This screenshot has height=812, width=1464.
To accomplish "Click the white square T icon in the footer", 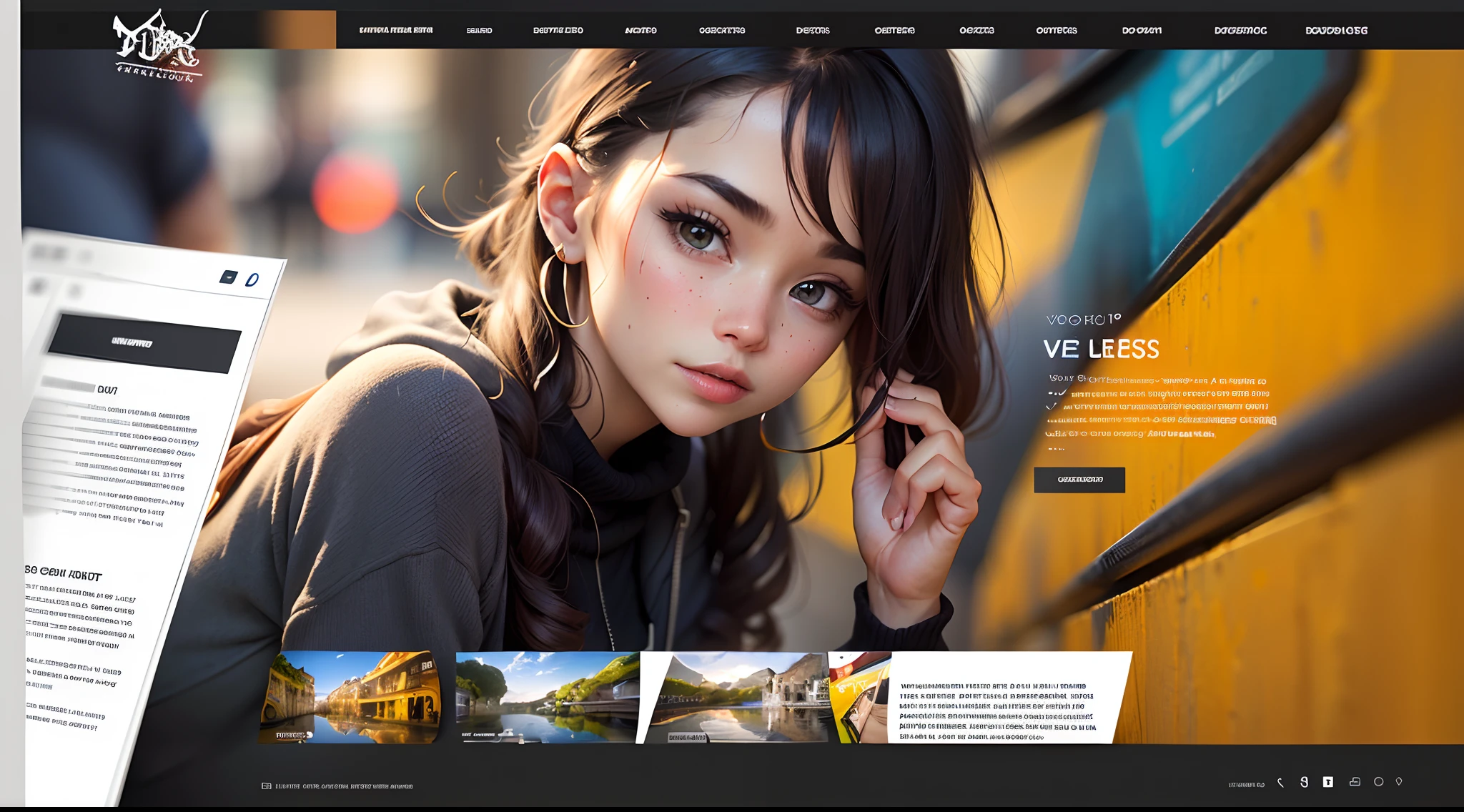I will [x=1327, y=782].
